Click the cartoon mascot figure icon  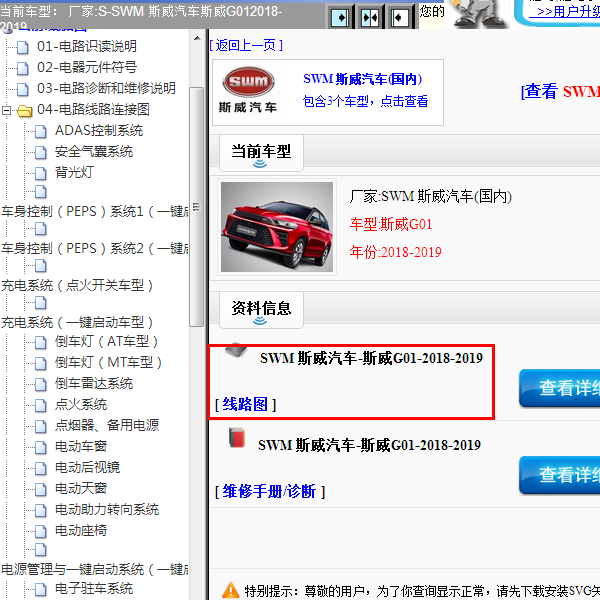pyautogui.click(x=478, y=14)
